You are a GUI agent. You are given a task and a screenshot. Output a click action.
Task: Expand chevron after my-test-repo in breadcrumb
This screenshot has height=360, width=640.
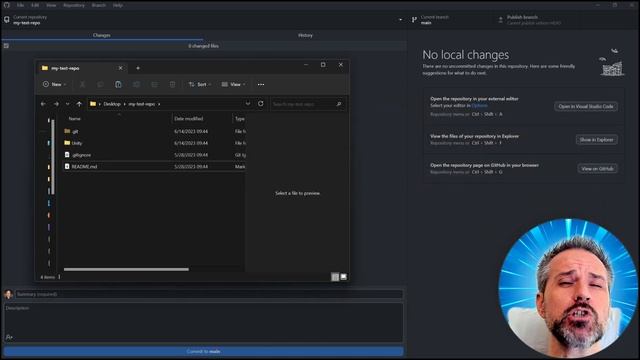tap(159, 104)
